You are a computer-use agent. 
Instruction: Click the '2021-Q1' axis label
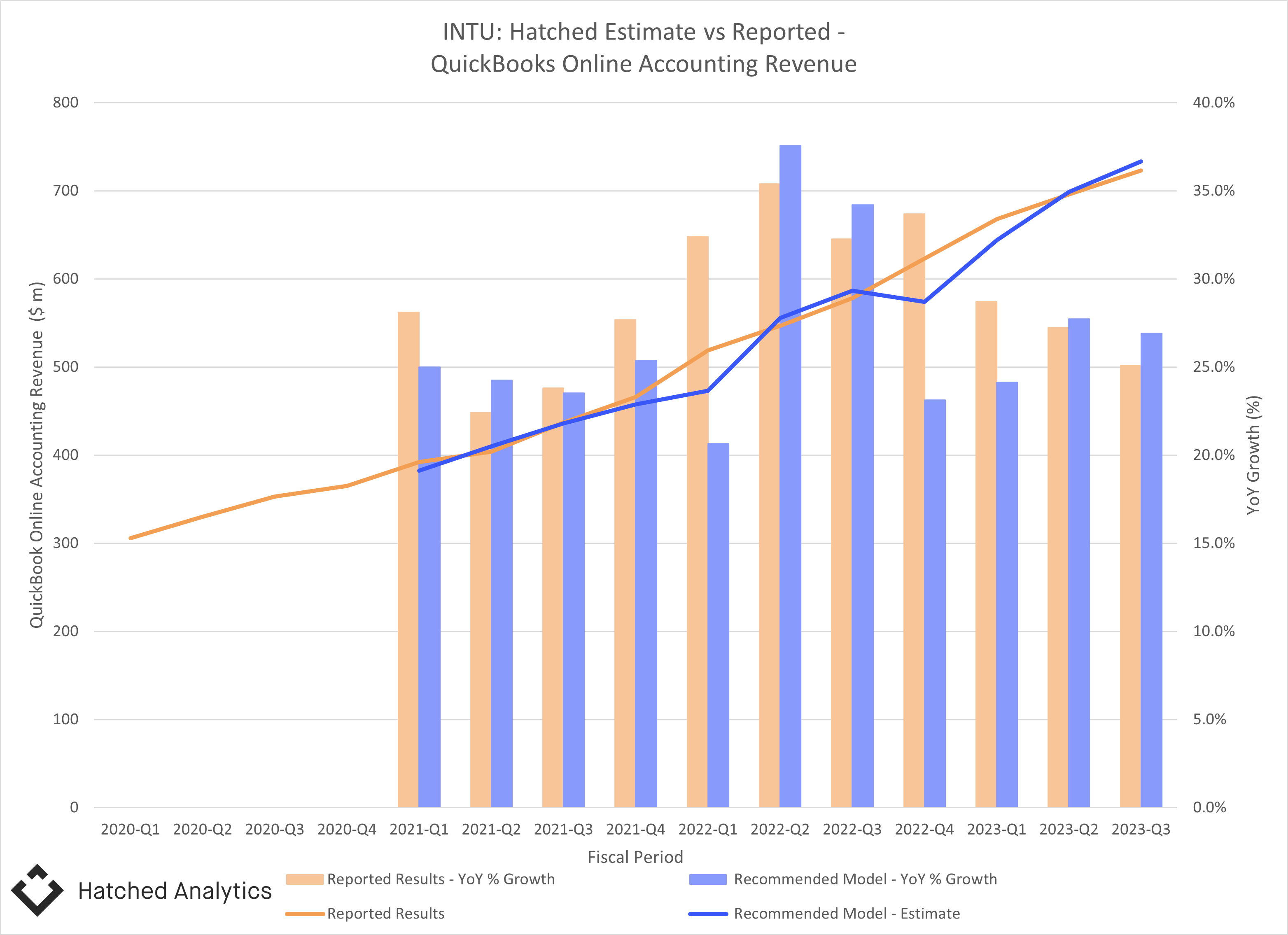click(x=418, y=830)
